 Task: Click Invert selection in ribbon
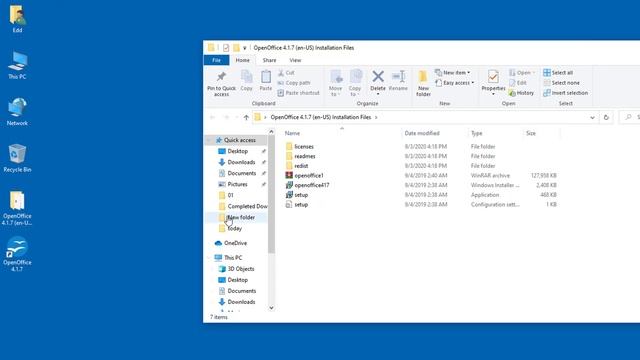(x=565, y=93)
